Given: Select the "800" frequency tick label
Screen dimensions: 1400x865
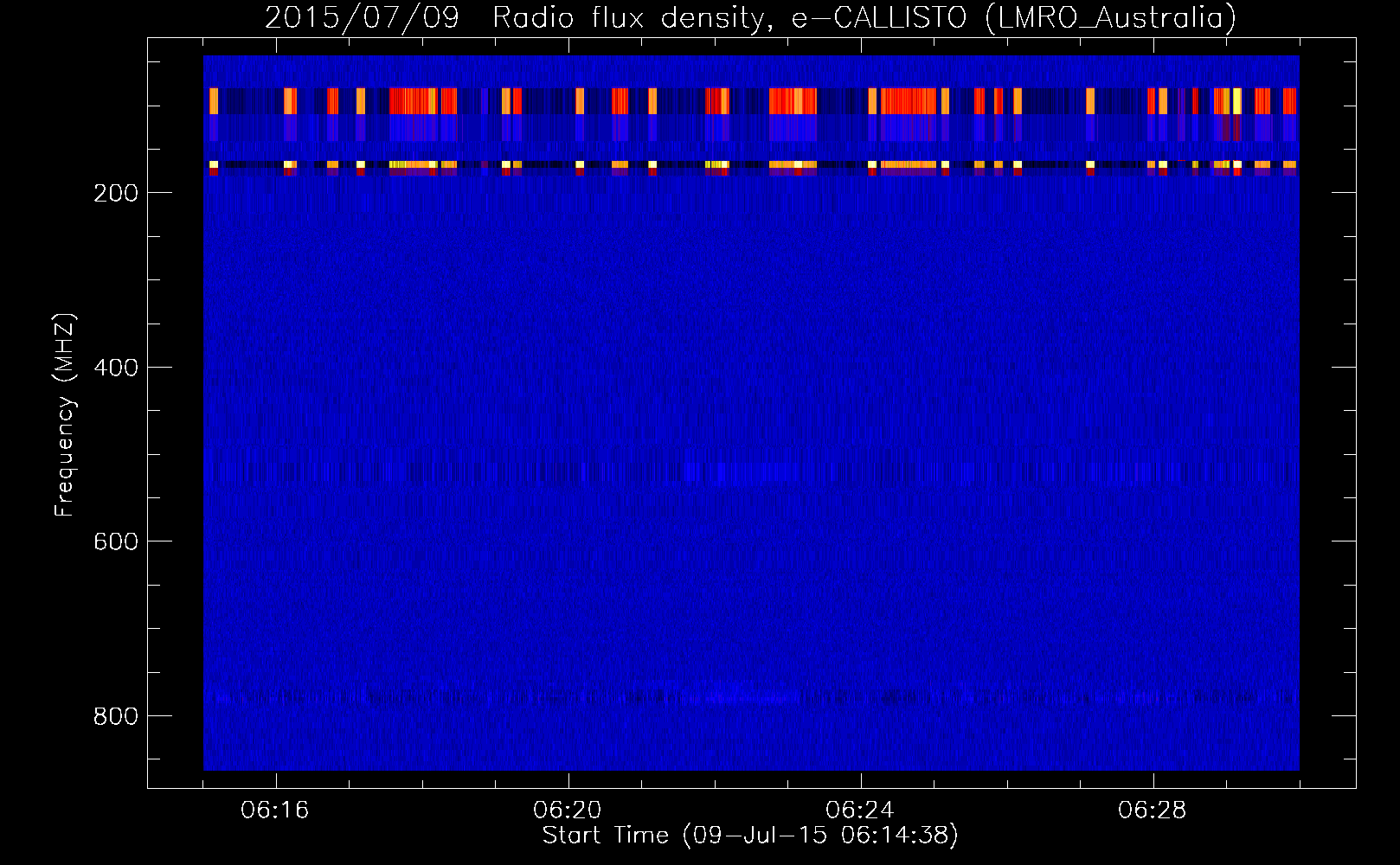Looking at the screenshot, I should click(116, 716).
